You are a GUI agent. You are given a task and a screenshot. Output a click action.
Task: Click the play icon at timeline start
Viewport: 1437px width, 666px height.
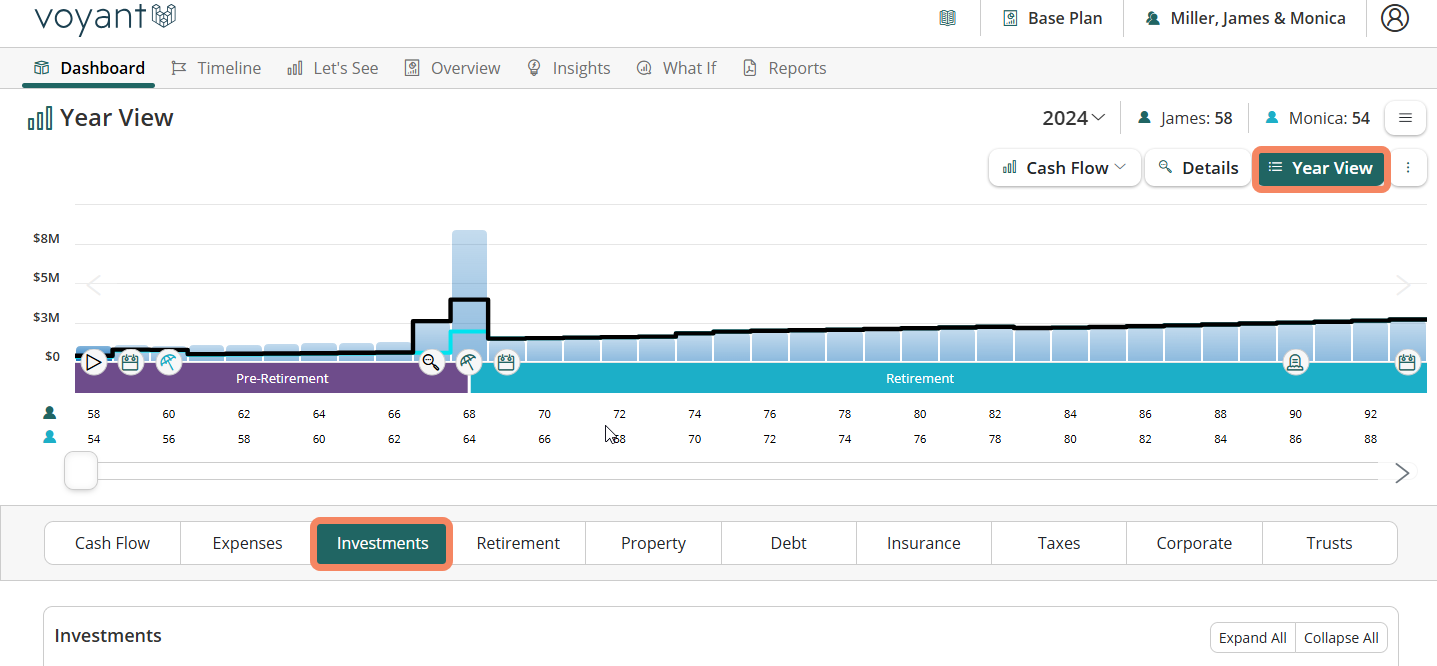click(x=93, y=362)
